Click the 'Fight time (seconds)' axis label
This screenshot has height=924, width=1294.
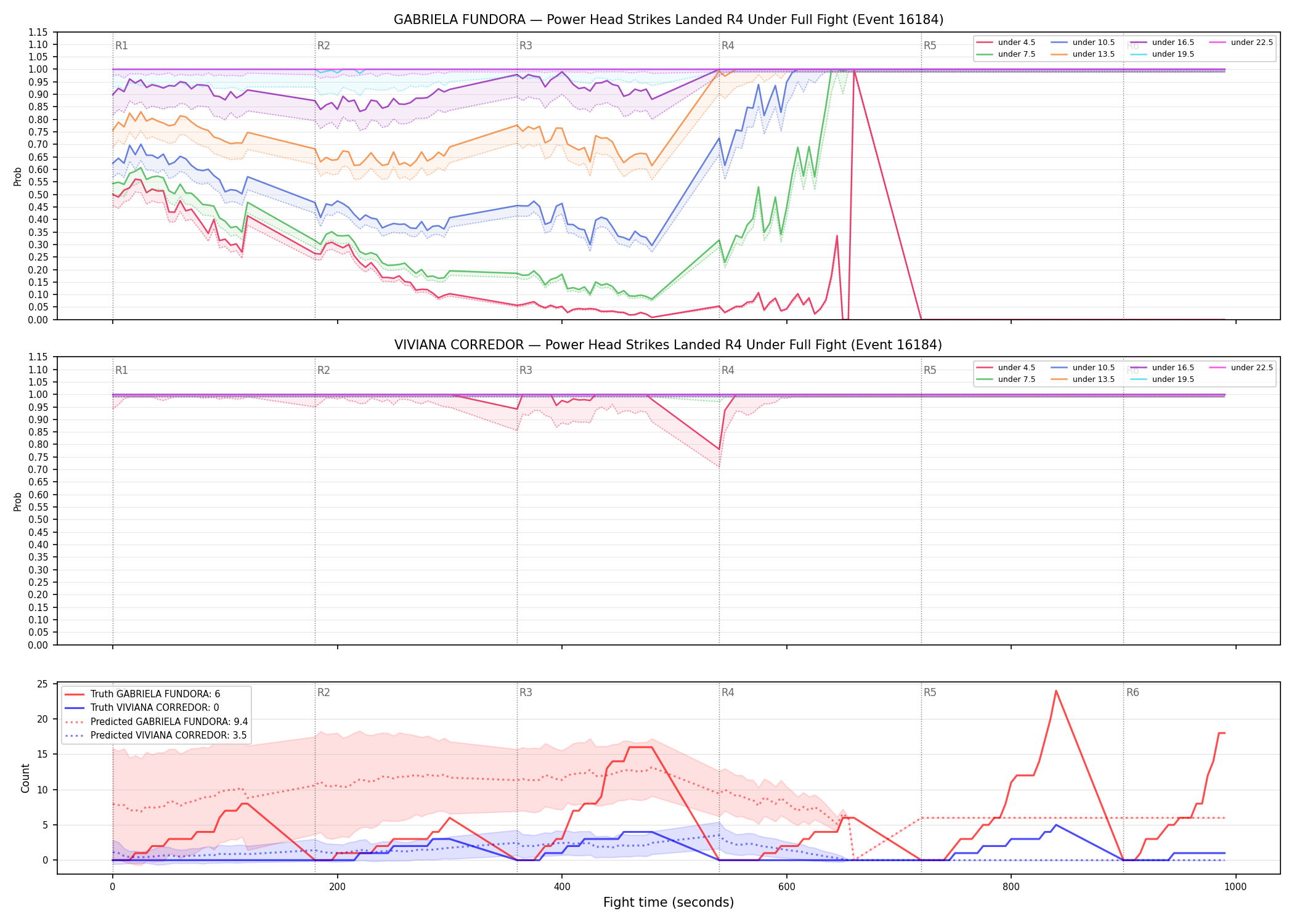click(x=669, y=902)
